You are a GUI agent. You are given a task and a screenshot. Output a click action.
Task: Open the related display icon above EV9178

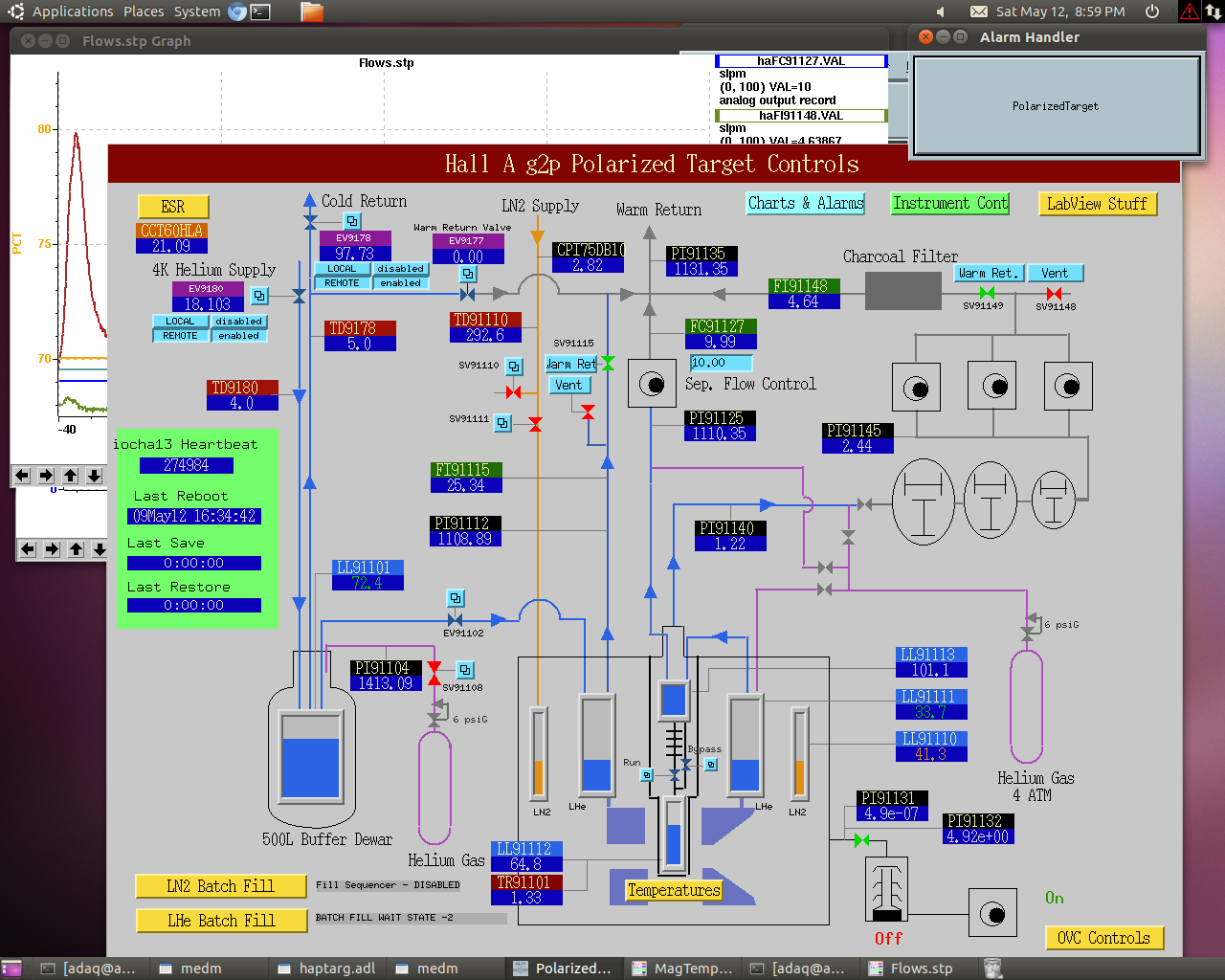point(352,221)
